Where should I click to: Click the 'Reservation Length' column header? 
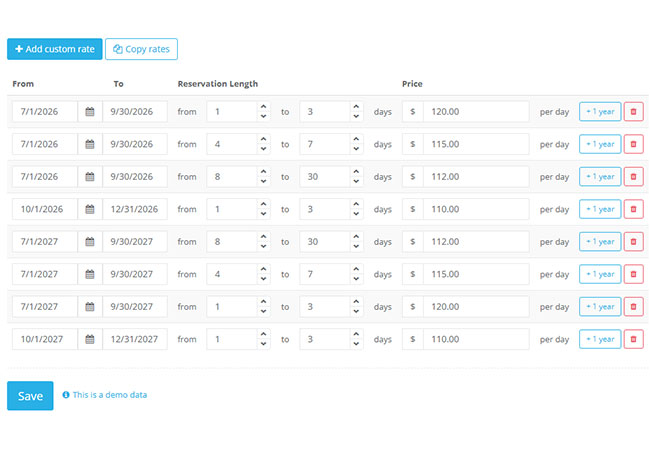[x=218, y=84]
